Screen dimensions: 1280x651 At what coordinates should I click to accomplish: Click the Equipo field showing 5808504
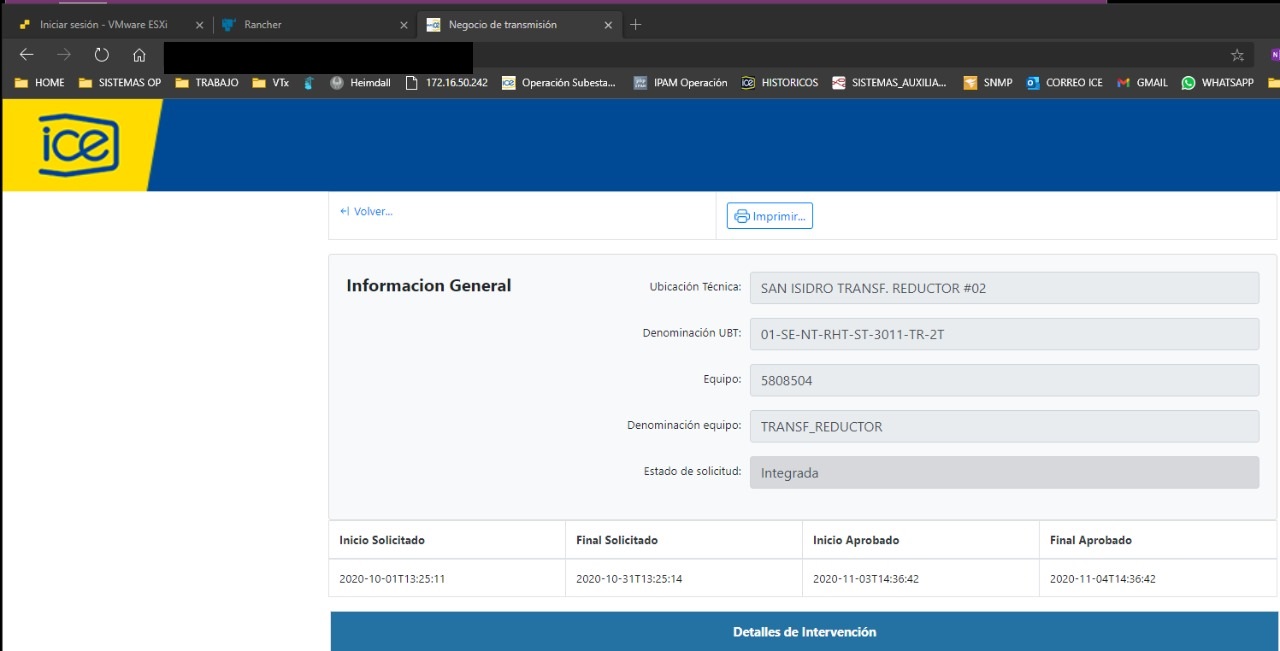[1004, 380]
